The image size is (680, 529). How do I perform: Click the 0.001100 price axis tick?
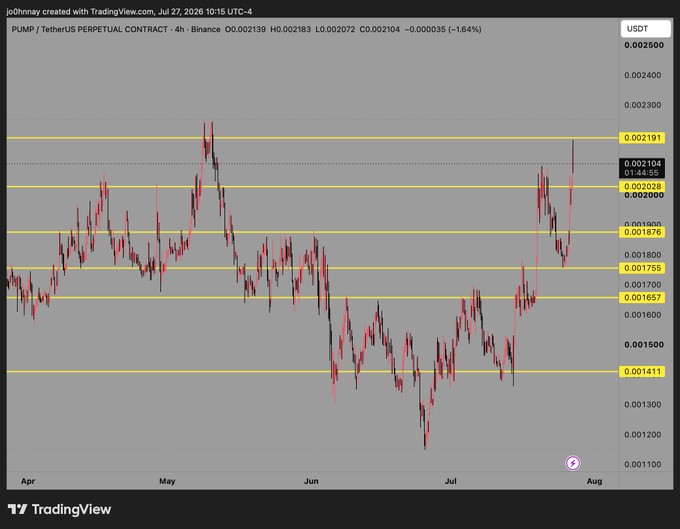tap(643, 464)
